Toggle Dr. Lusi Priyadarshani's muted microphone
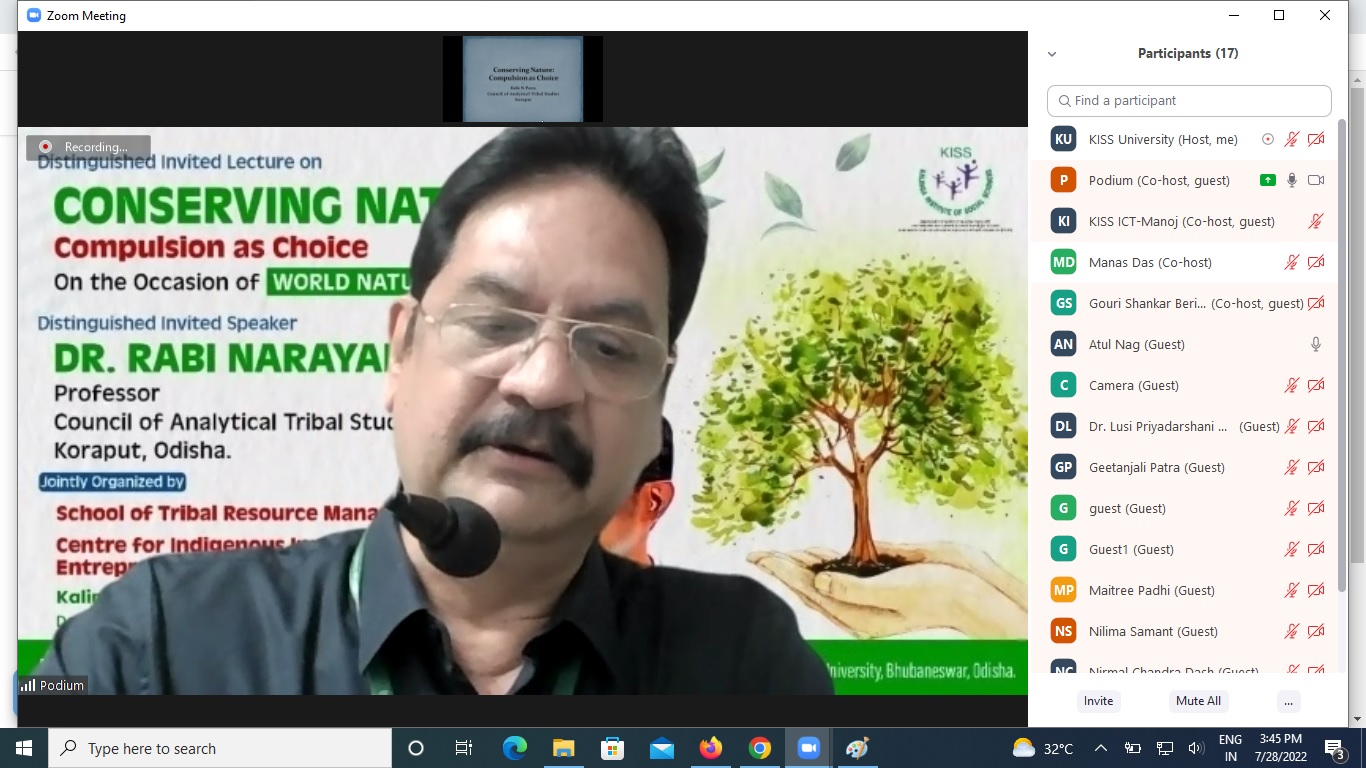The image size is (1366, 768). pyautogui.click(x=1292, y=426)
